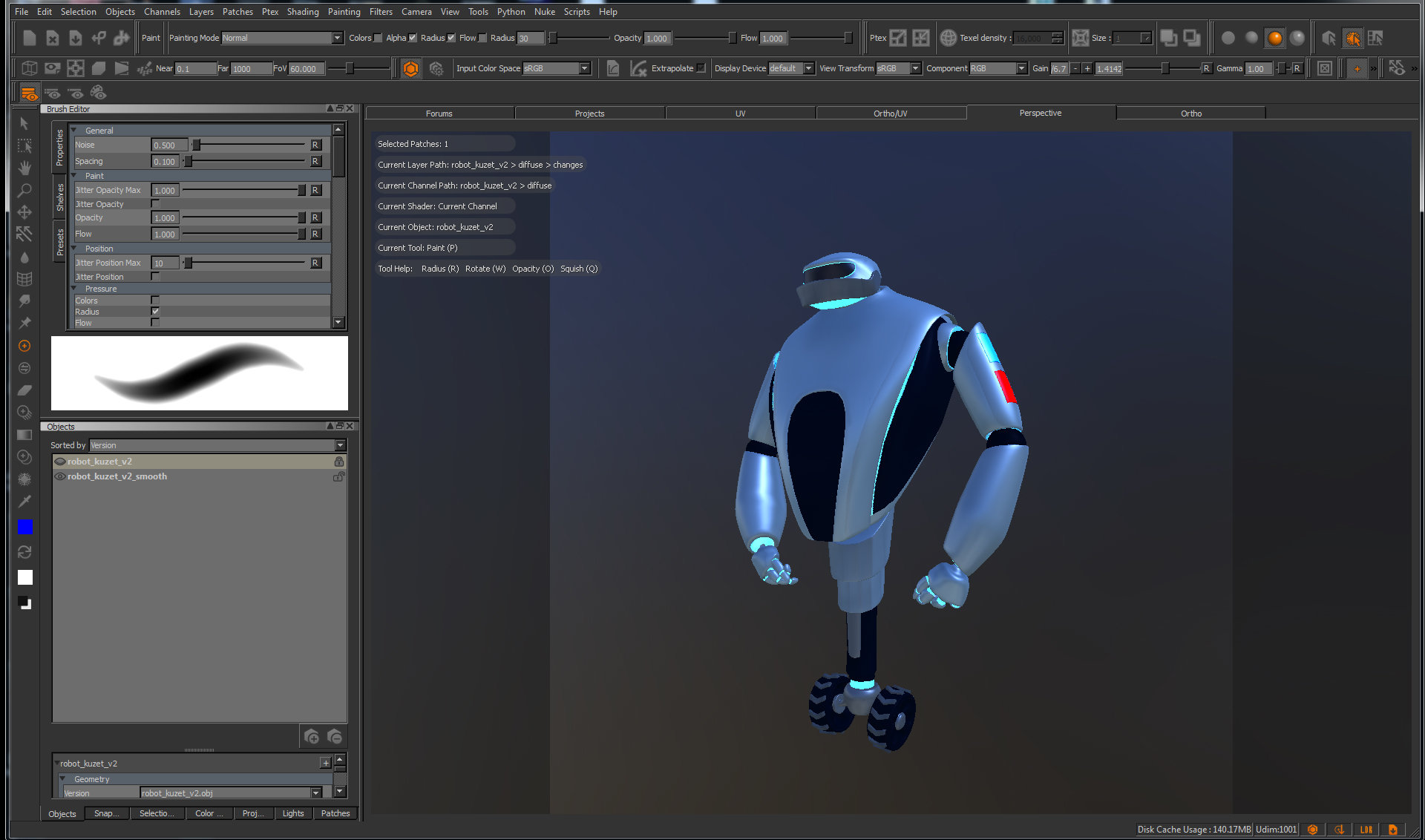This screenshot has height=840, width=1425.
Task: Select the Gradient tool
Action: point(24,435)
